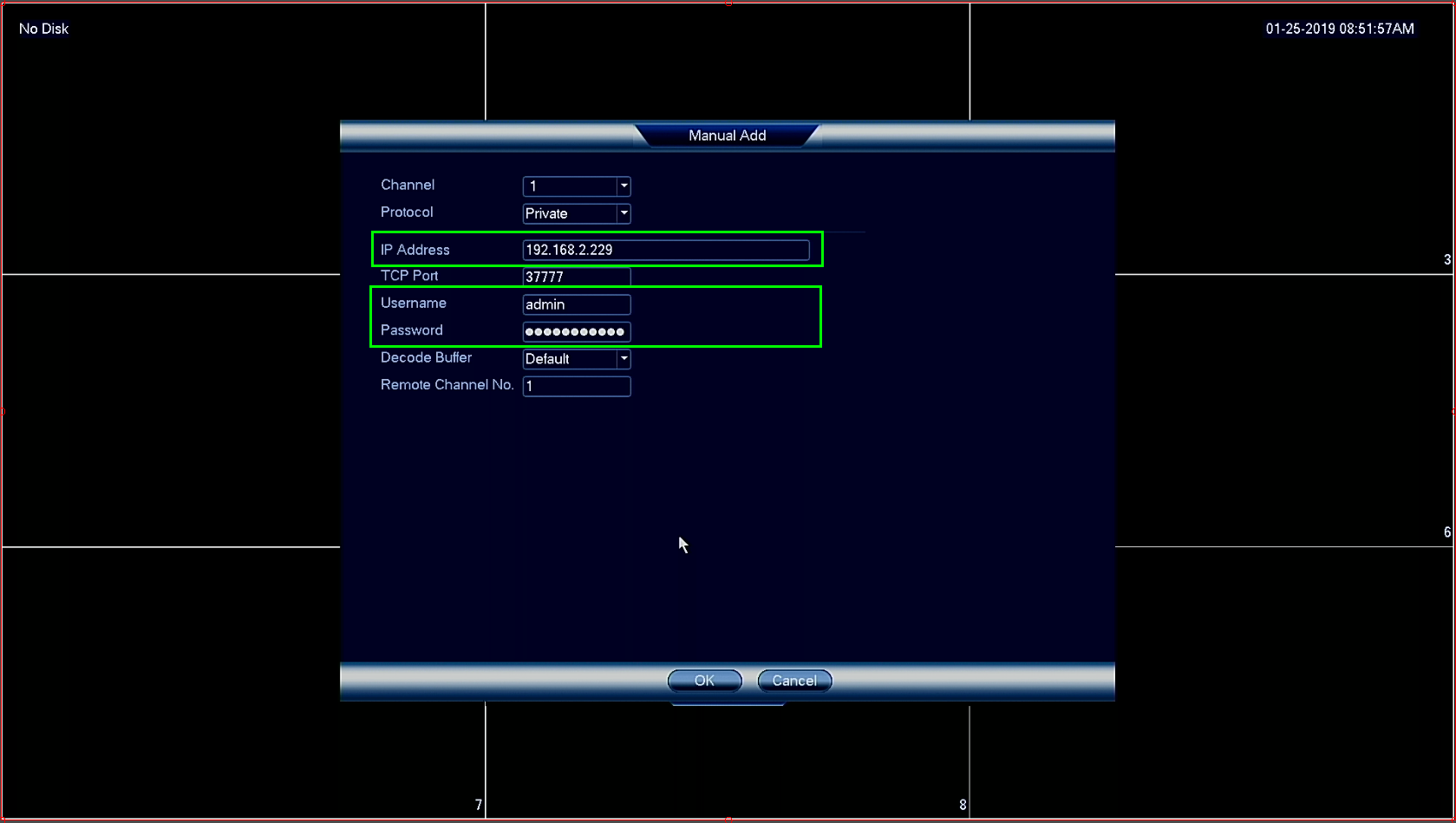Image resolution: width=1456 pixels, height=823 pixels.
Task: Click the date and time display
Action: click(1340, 29)
